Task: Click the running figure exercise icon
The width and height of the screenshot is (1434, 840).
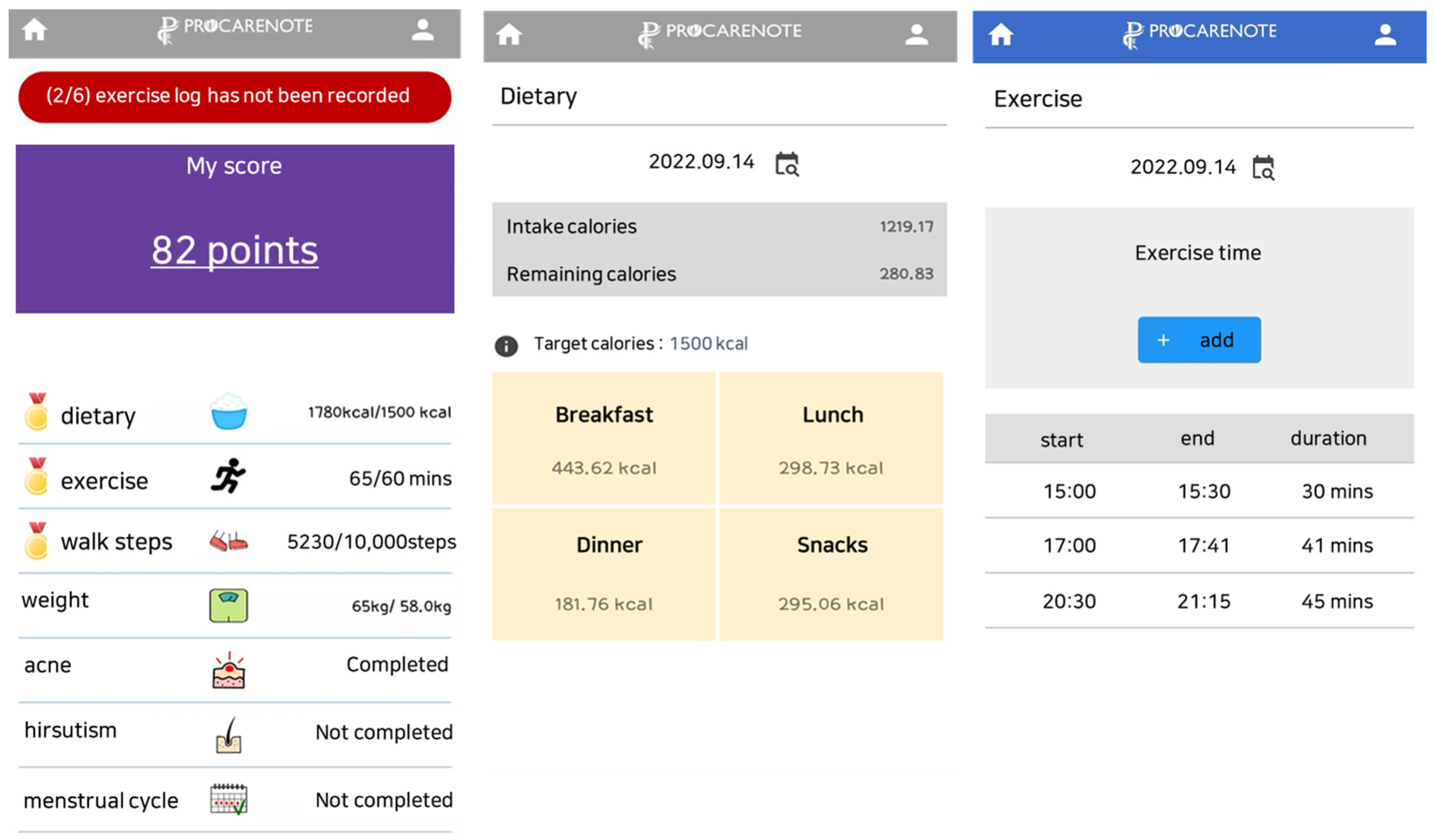Action: 228,476
